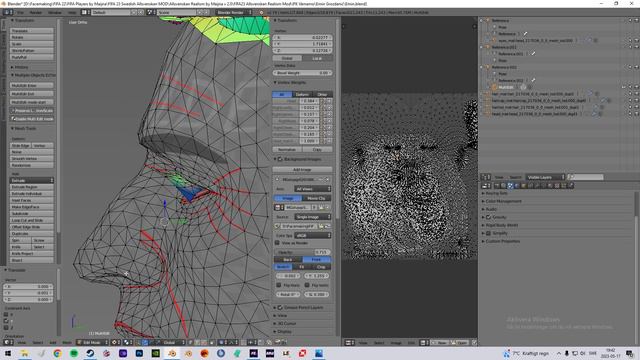
Task: Click the active Blender taskbar icon
Action: pyautogui.click(x=172, y=353)
